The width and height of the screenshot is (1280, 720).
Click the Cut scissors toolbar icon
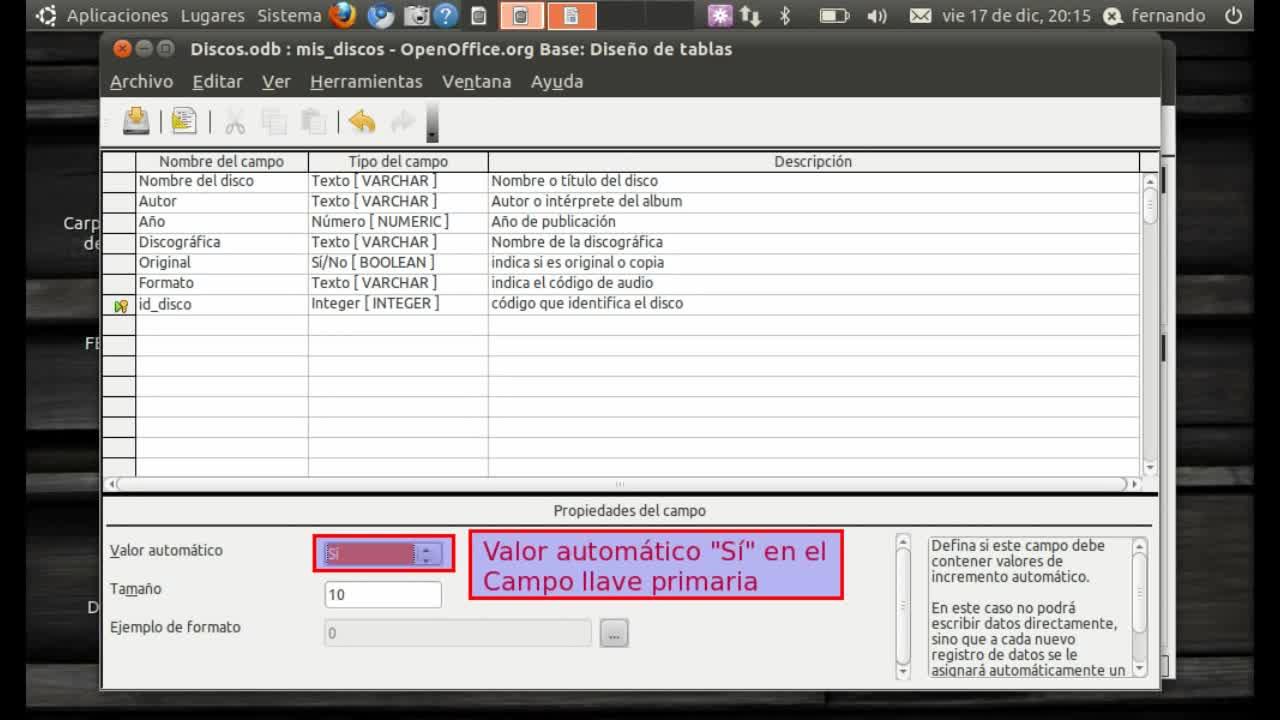pyautogui.click(x=235, y=122)
